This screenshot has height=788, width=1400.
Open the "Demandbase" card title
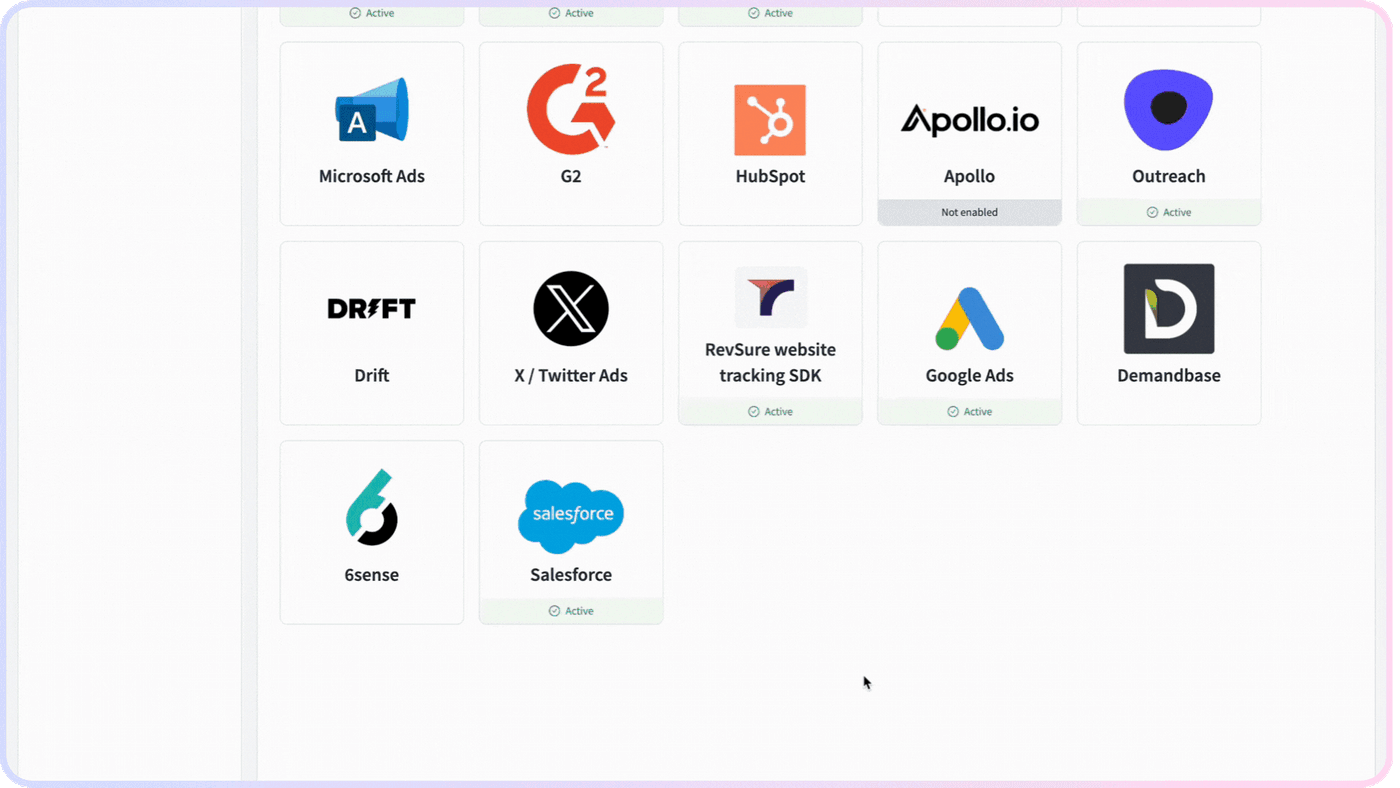click(x=1169, y=375)
